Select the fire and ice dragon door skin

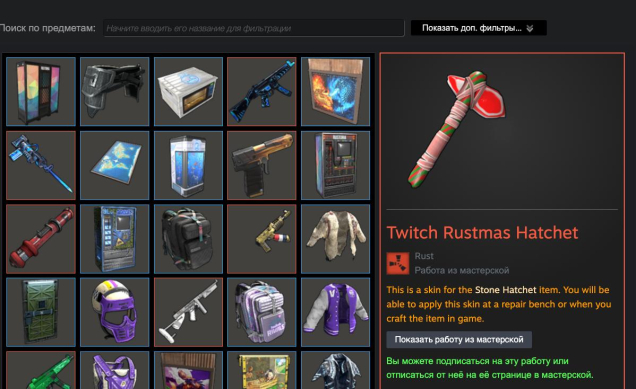coord(335,91)
